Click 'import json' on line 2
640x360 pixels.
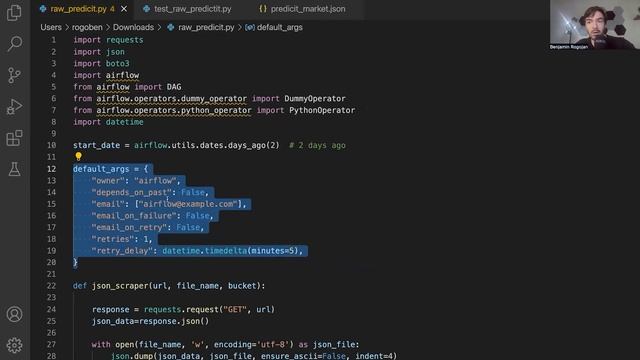point(99,52)
